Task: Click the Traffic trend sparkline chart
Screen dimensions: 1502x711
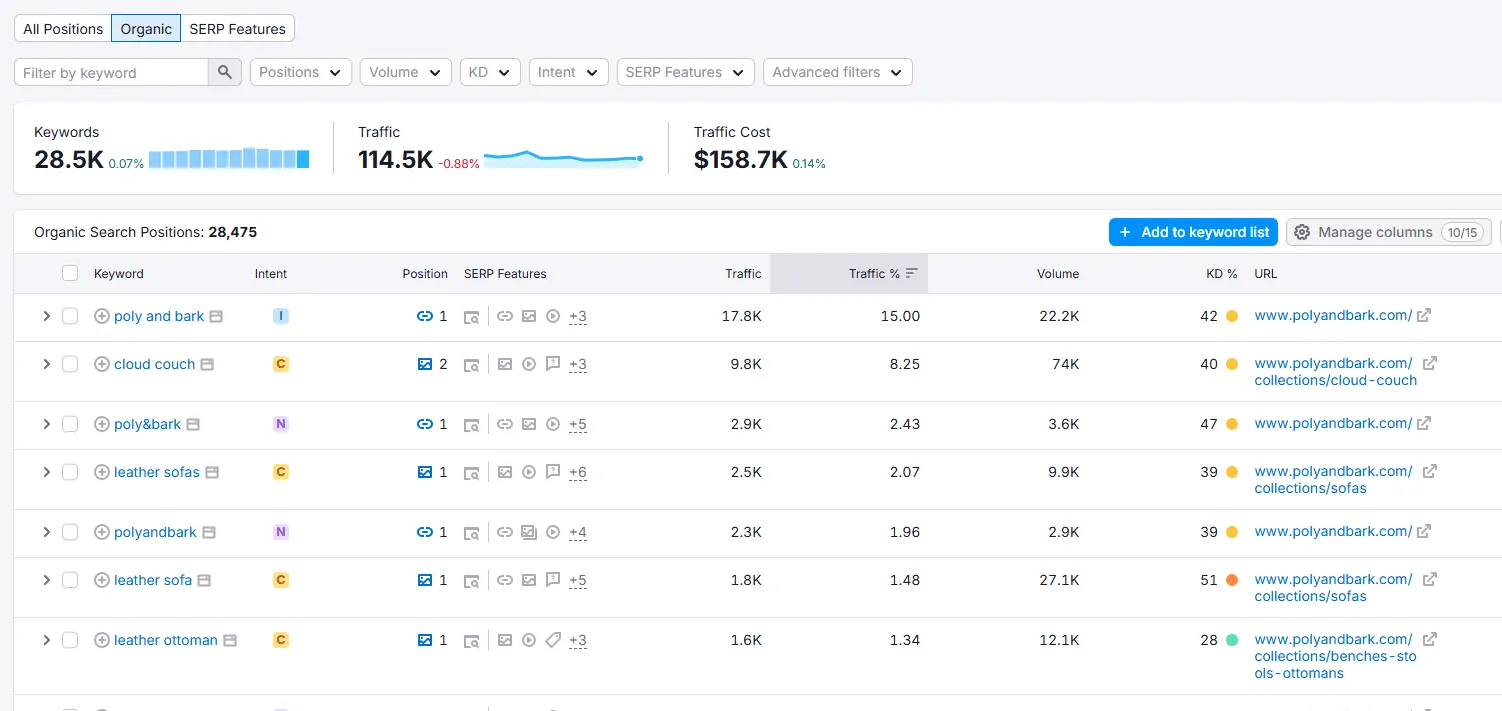Action: [x=563, y=157]
